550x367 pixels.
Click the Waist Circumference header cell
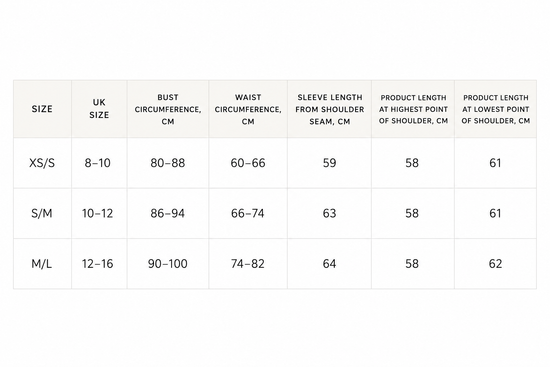[248, 109]
